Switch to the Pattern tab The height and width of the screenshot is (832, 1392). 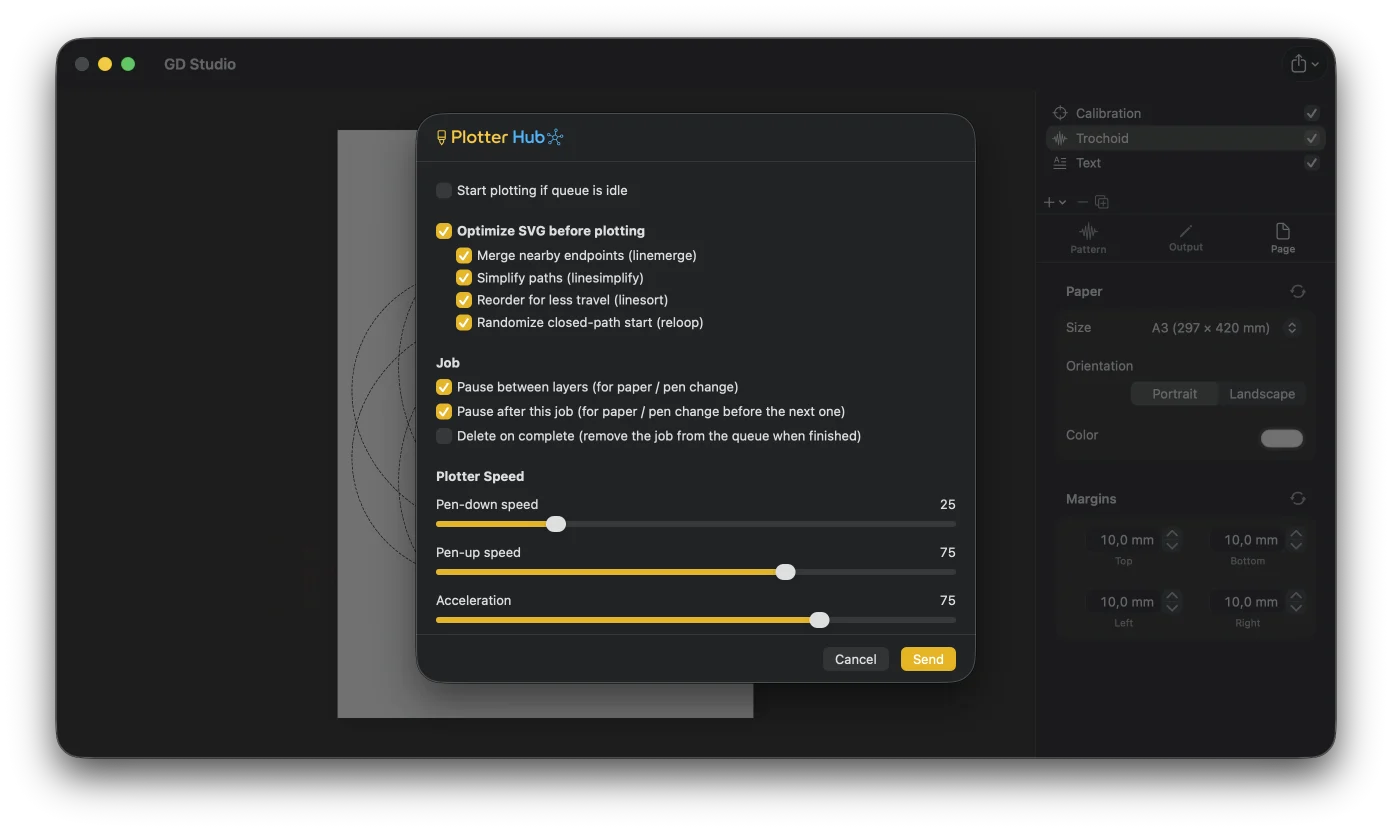(x=1088, y=238)
